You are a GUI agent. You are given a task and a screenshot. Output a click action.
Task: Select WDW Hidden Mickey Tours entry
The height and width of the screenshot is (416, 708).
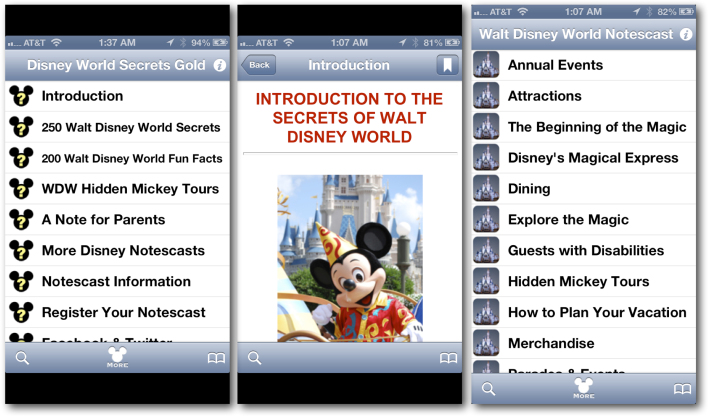[117, 189]
